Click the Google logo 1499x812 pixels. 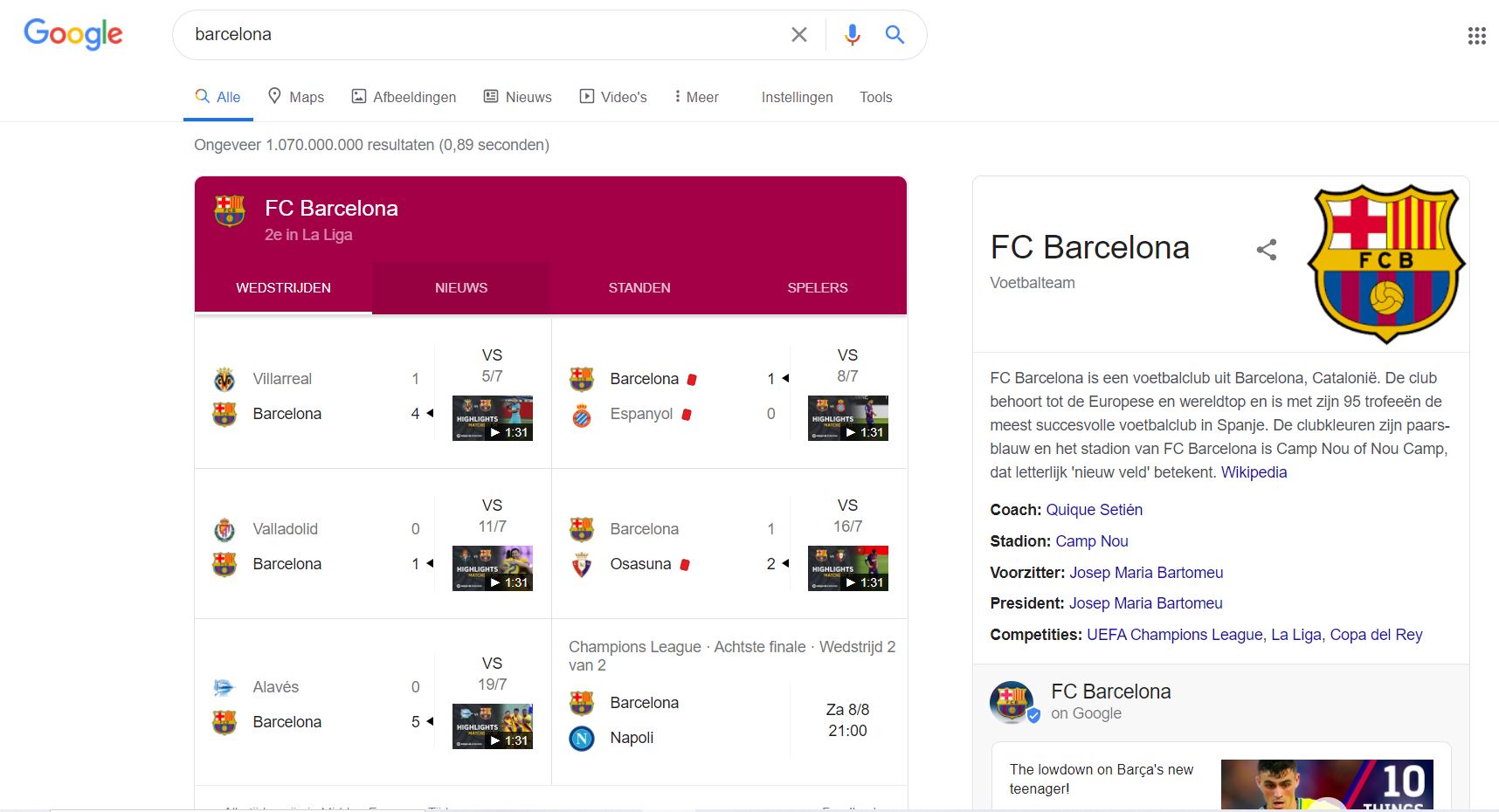pyautogui.click(x=73, y=34)
